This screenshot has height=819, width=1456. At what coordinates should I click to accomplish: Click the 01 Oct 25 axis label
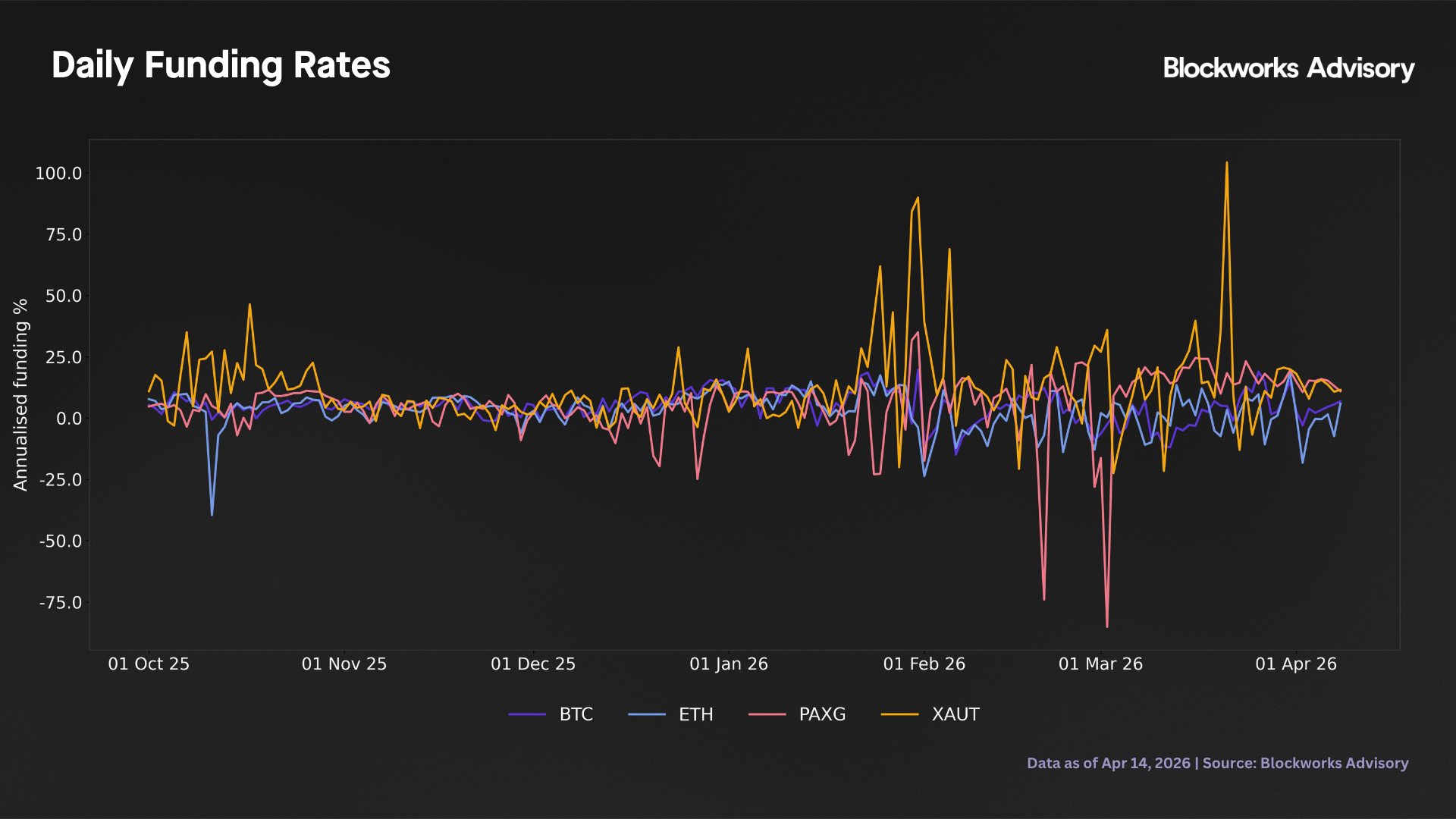149,664
